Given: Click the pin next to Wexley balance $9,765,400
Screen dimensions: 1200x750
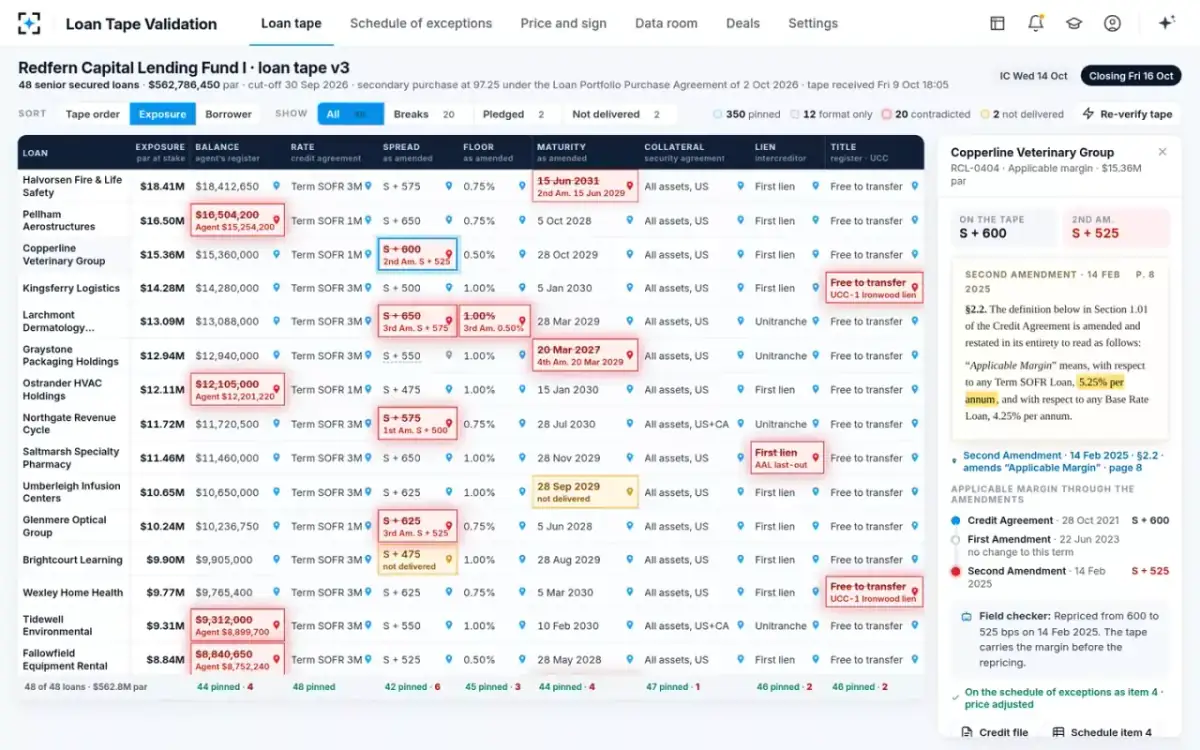Looking at the screenshot, I should 277,593.
